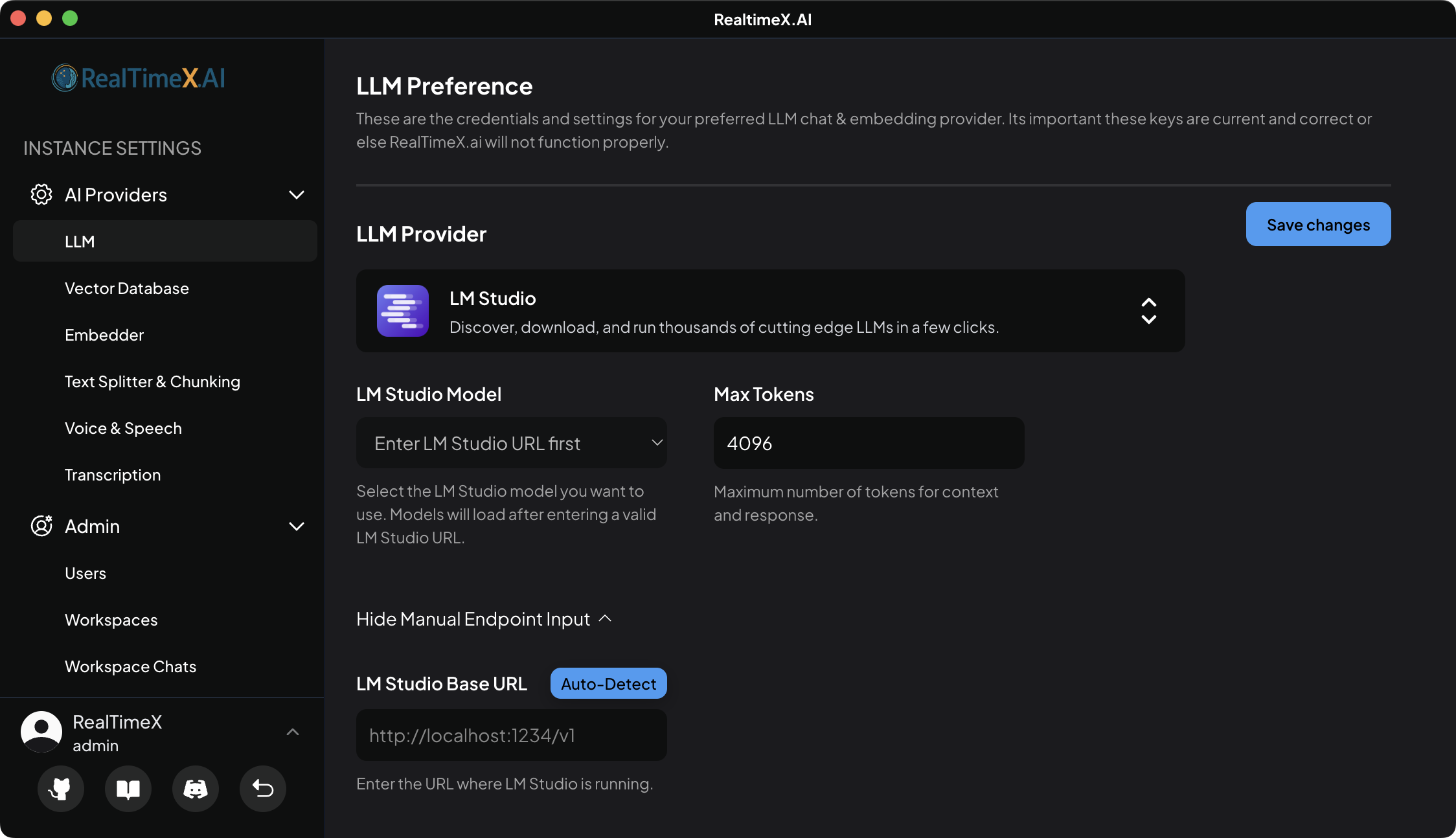Click the AI Providers gear icon
1456x838 pixels.
(x=41, y=194)
